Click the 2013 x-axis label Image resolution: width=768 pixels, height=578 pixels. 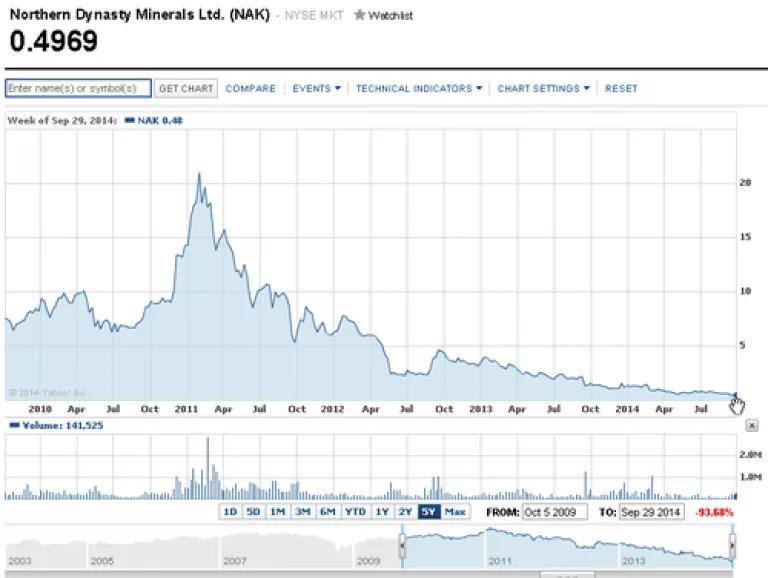[480, 409]
